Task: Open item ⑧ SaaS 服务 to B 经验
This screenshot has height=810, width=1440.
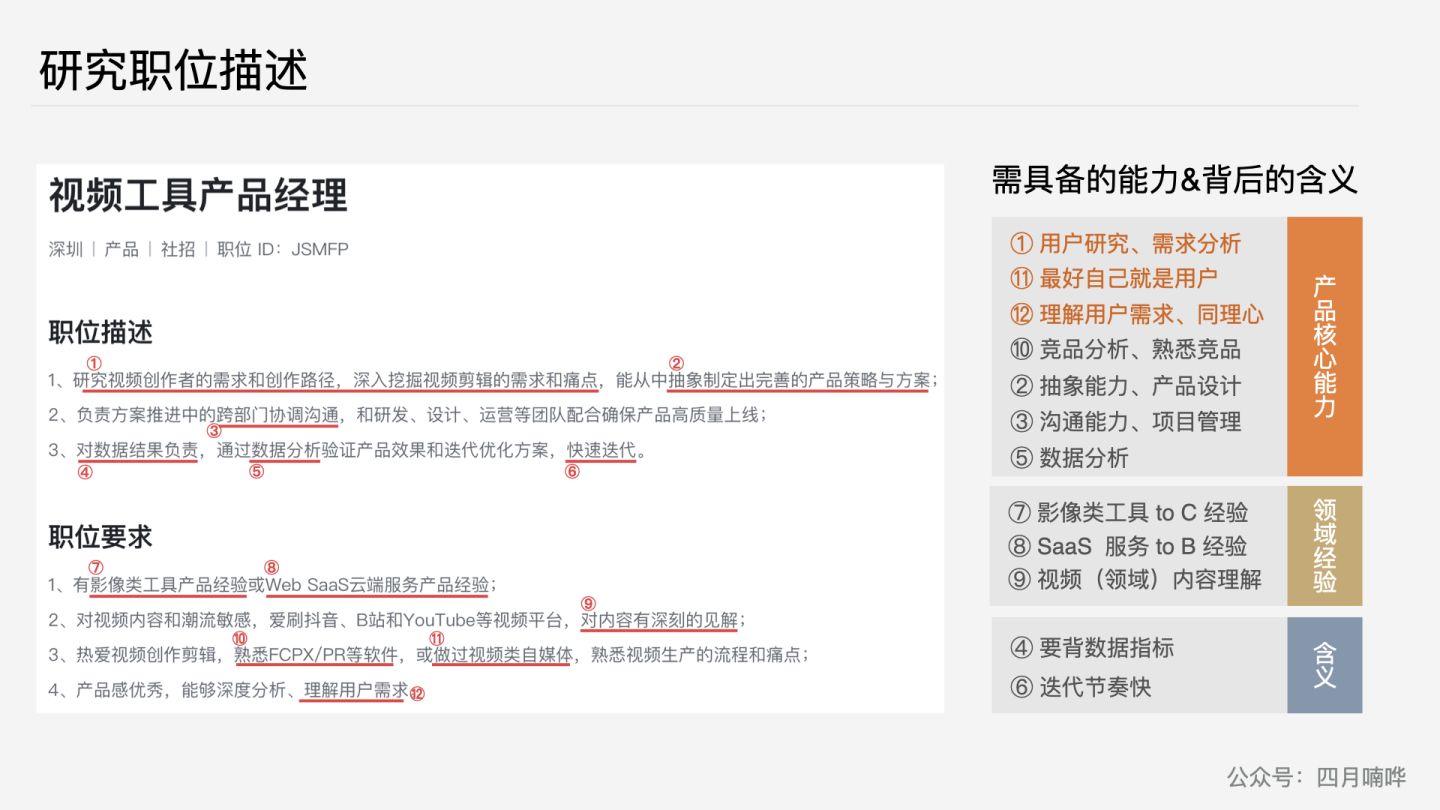Action: tap(1130, 547)
